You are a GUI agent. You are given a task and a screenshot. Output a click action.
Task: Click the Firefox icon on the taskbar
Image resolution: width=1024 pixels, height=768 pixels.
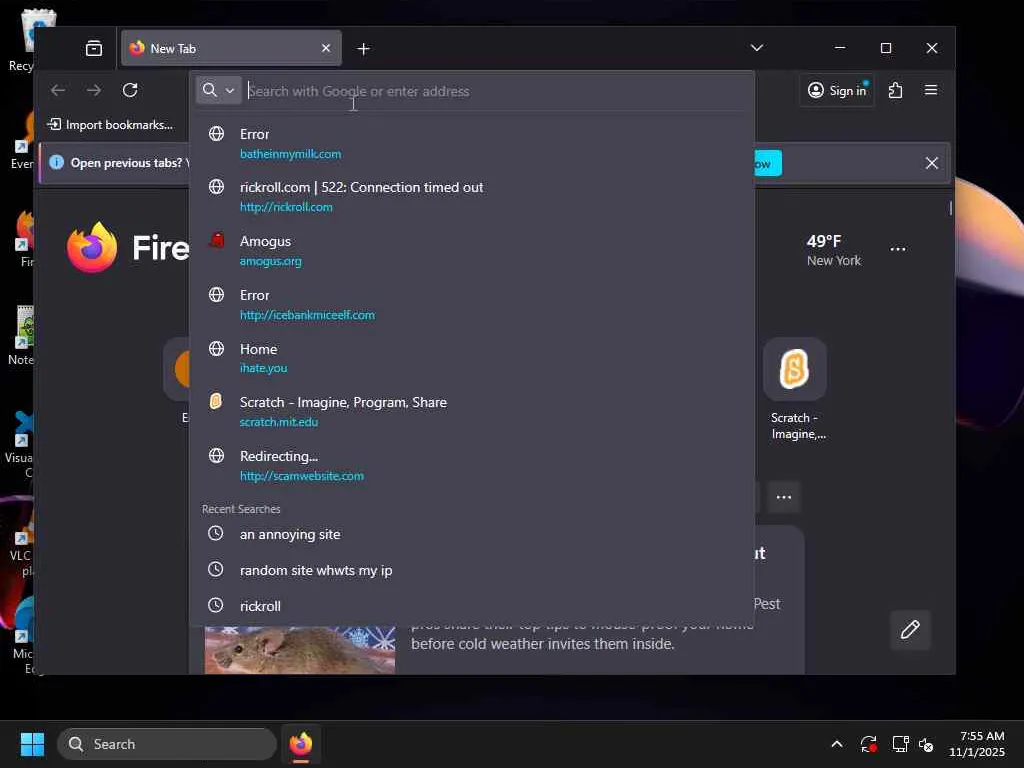[x=301, y=744]
